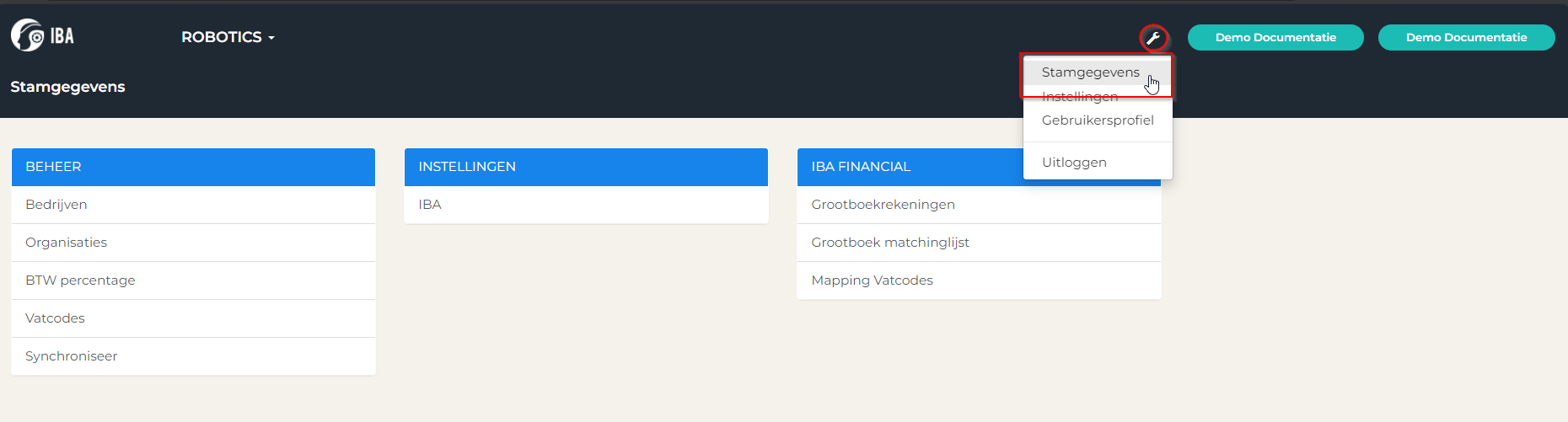Expand the ROBOTICS dropdown menu

228,37
